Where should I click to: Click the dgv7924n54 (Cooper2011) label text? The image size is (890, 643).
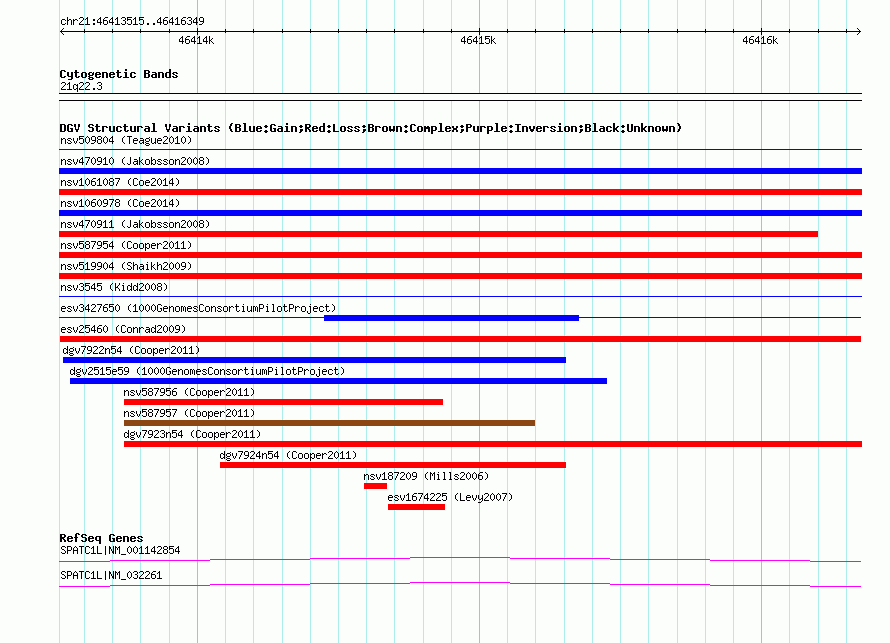288,455
